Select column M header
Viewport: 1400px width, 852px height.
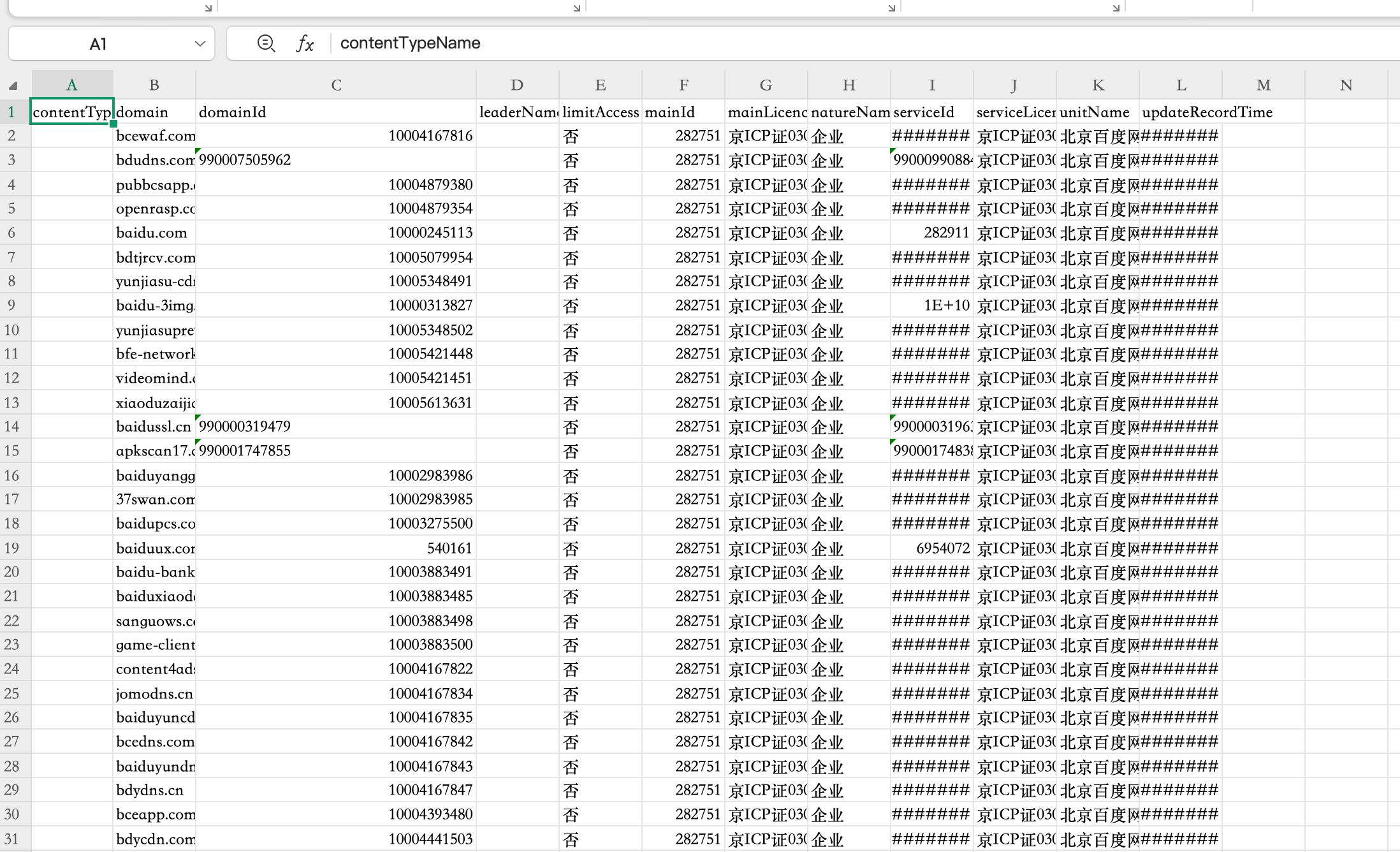1264,85
